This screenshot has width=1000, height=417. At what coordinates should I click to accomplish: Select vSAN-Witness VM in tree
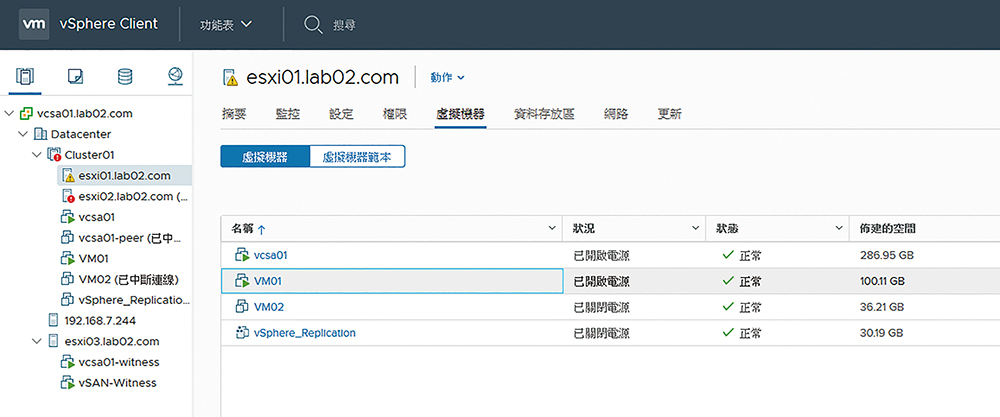click(117, 383)
